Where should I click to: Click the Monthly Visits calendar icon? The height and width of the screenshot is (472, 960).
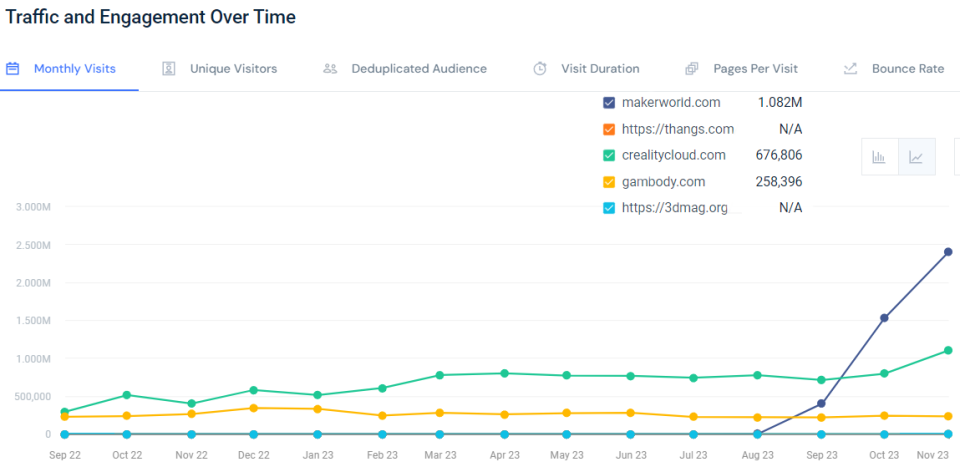click(x=13, y=69)
